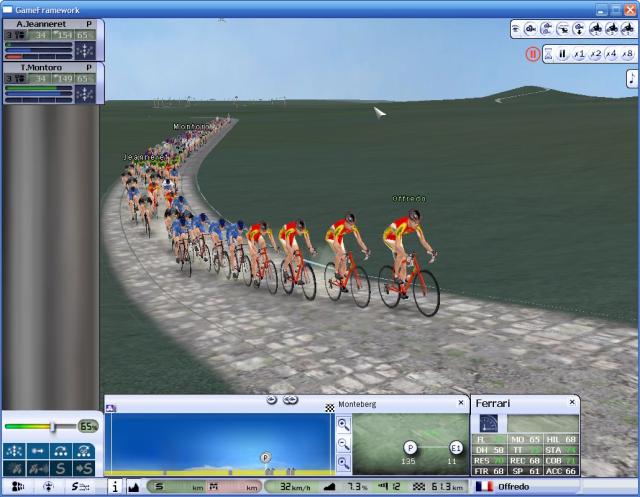Open the stage profile mountain icon
Screen dimensions: 640x497
pos(133,487)
